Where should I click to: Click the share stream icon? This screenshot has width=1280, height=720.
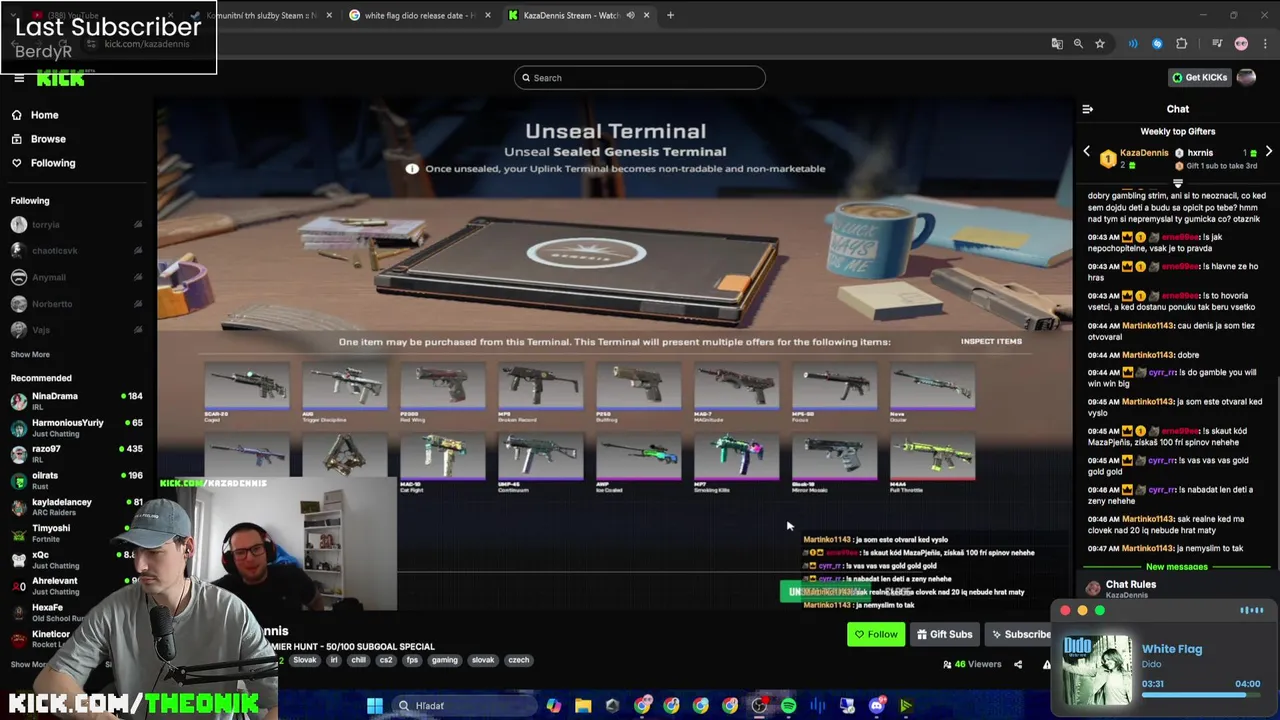1018,664
